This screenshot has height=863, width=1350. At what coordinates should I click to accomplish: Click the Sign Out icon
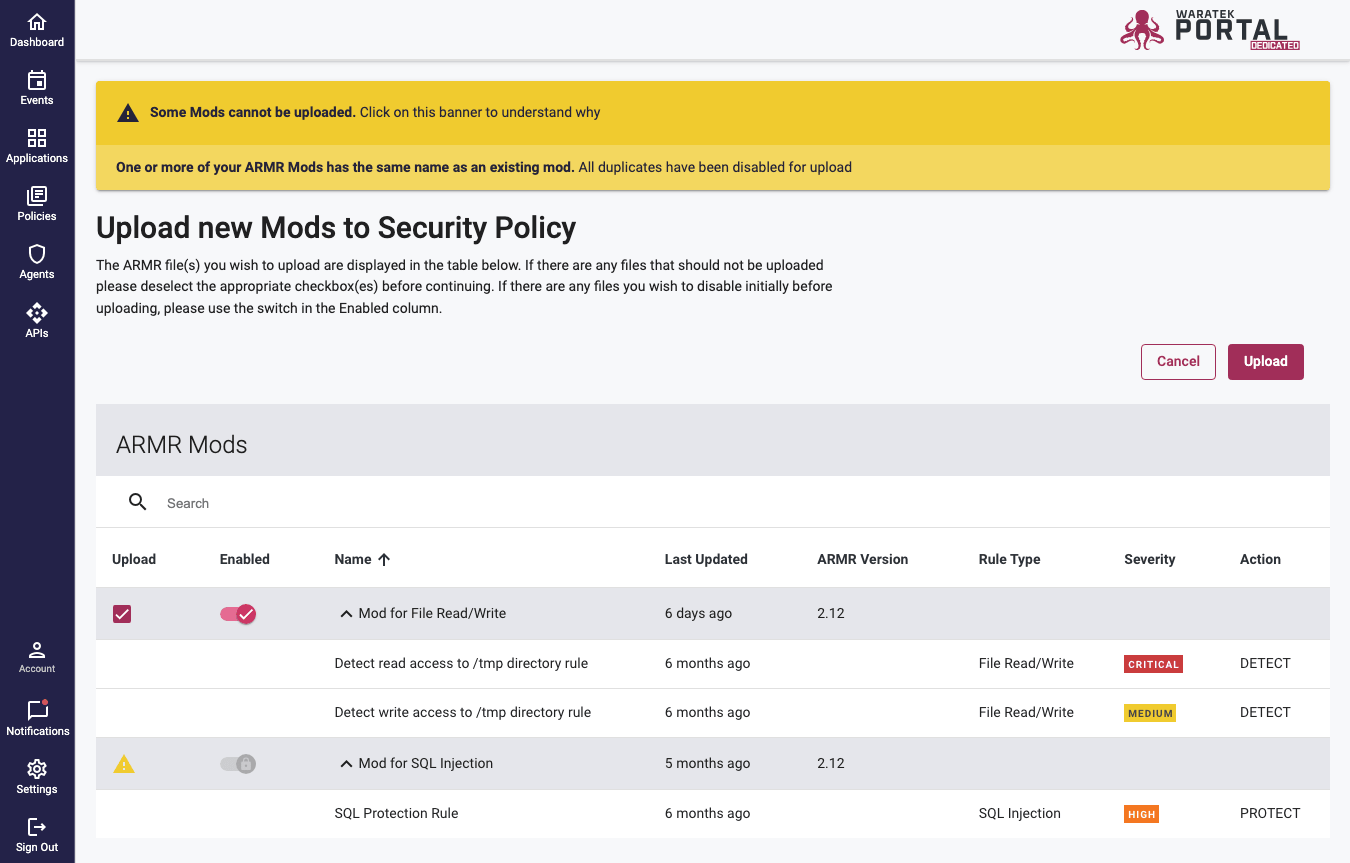(37, 827)
